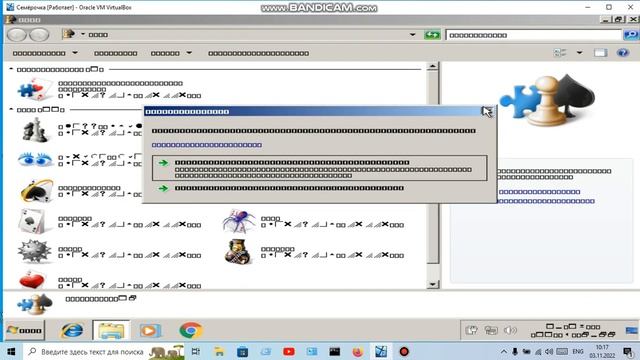Click the scrollbar up arrow in games list

click(432, 67)
